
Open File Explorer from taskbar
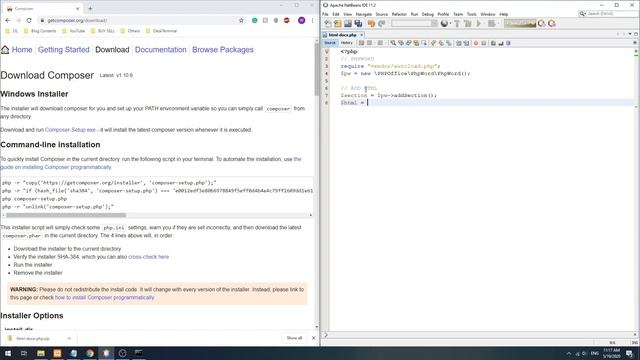(x=41, y=353)
